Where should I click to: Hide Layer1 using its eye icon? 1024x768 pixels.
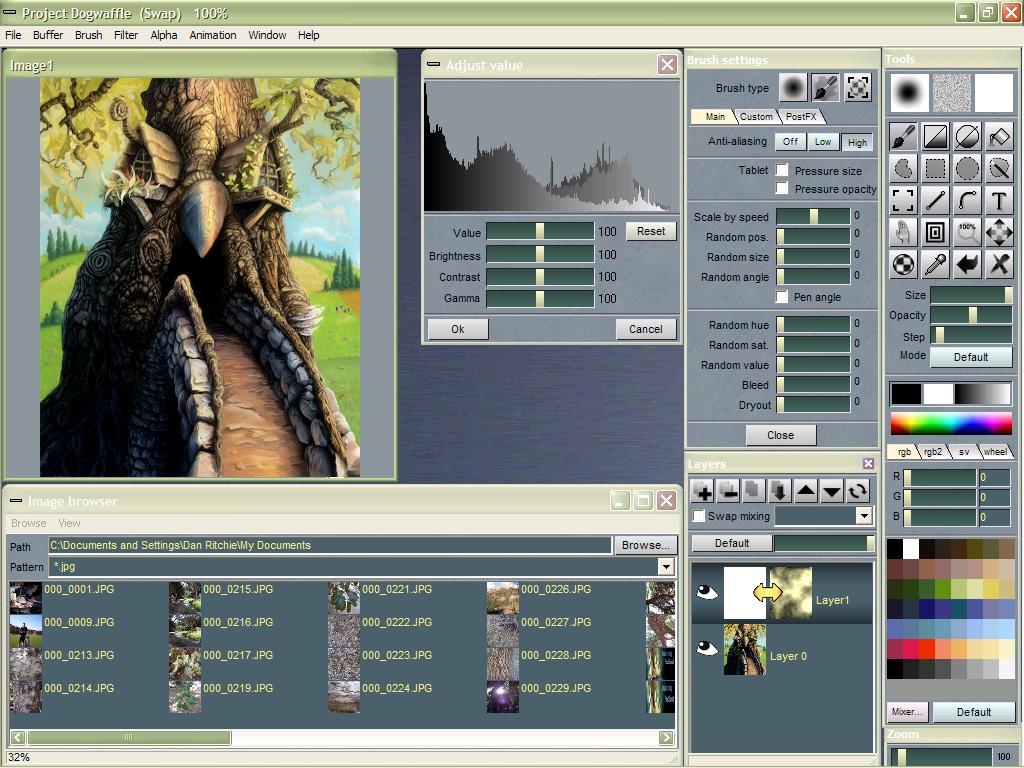(x=707, y=593)
